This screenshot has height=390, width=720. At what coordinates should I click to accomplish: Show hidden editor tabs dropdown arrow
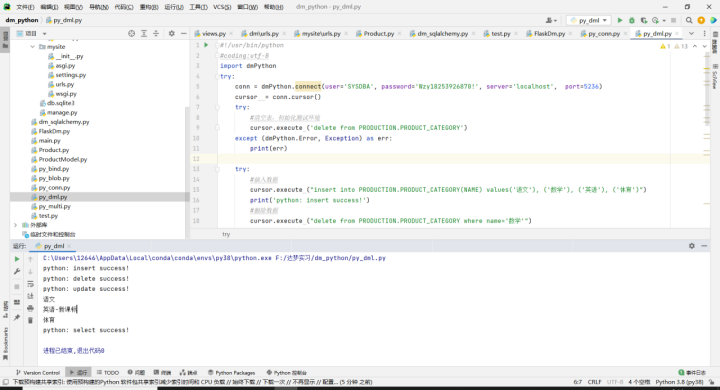point(691,34)
